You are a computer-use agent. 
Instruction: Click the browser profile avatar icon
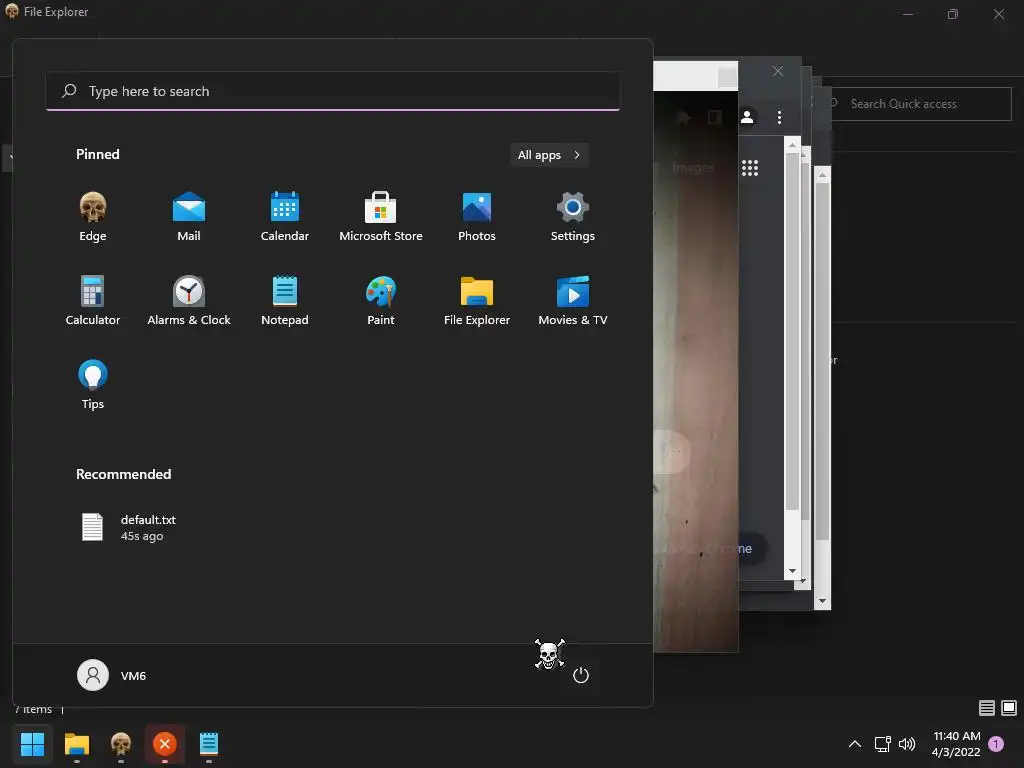747,117
